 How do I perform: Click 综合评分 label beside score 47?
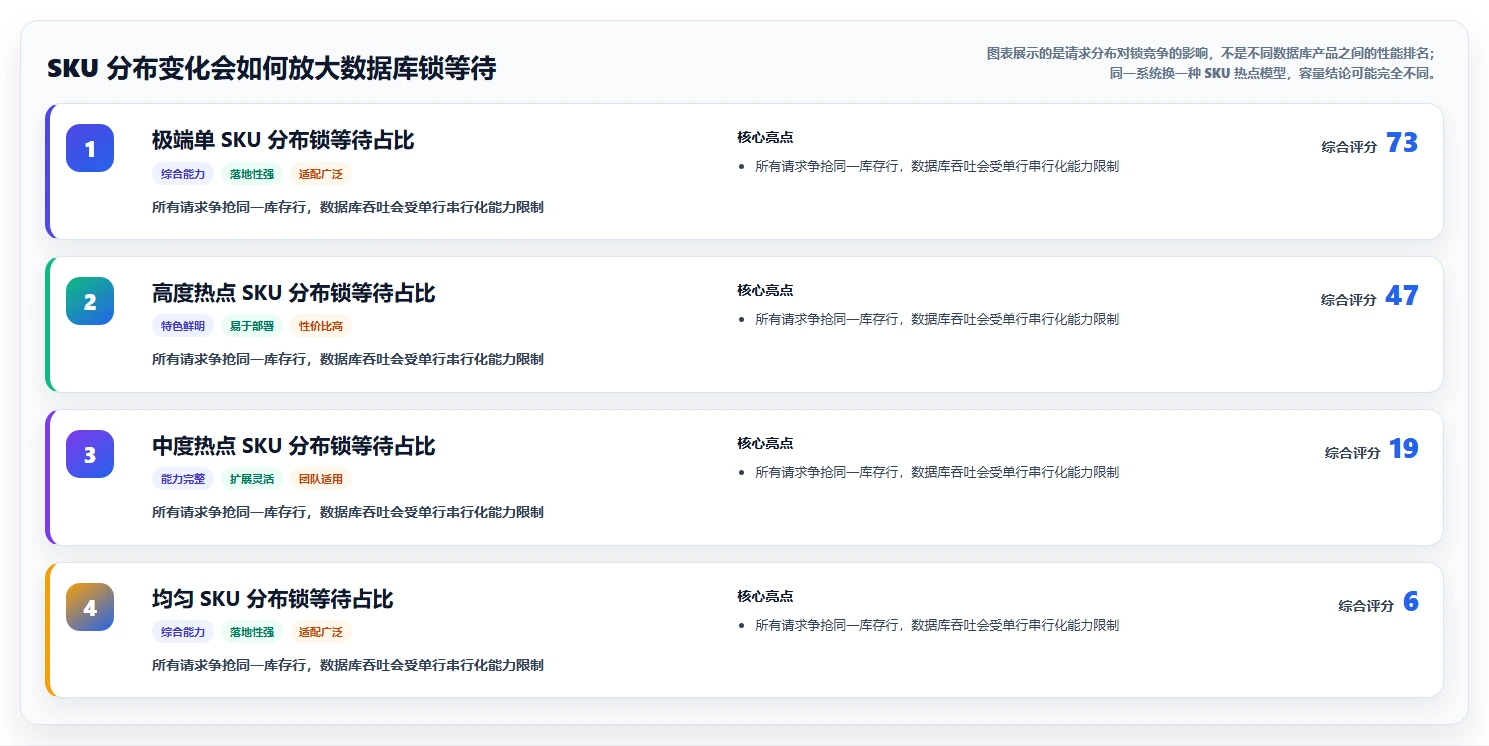click(x=1349, y=300)
